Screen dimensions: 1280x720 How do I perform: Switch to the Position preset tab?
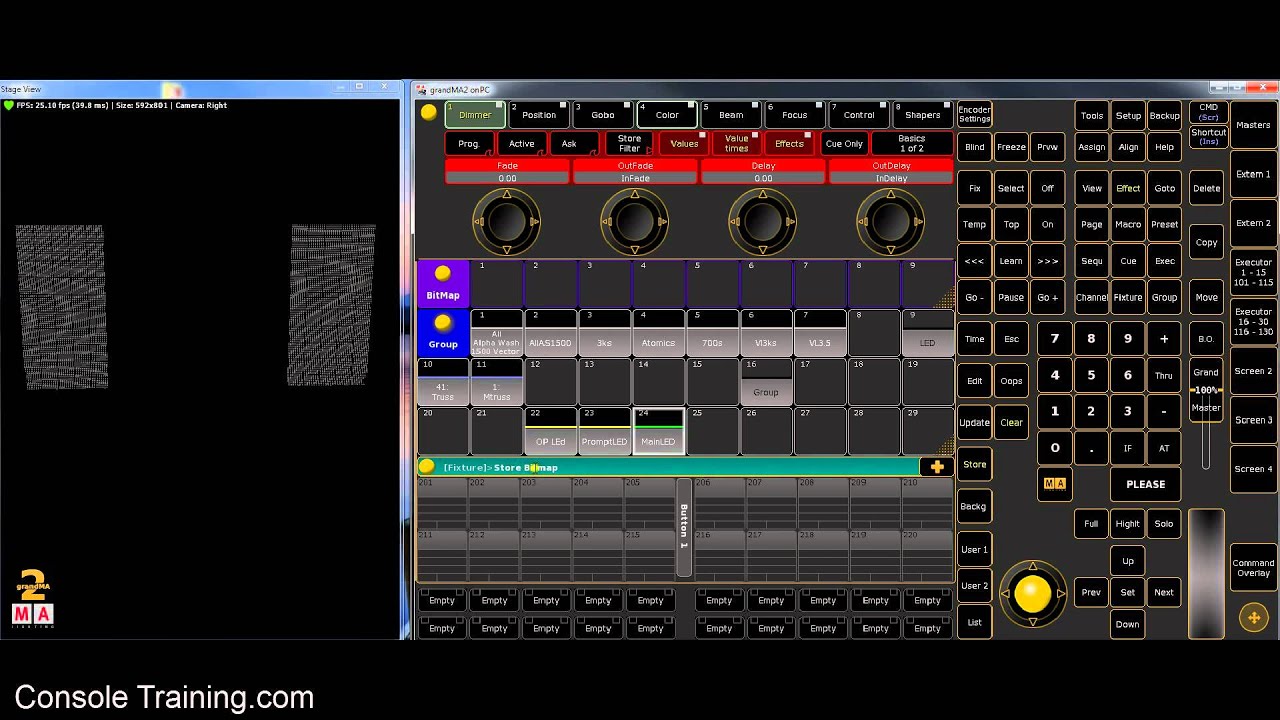coord(539,114)
